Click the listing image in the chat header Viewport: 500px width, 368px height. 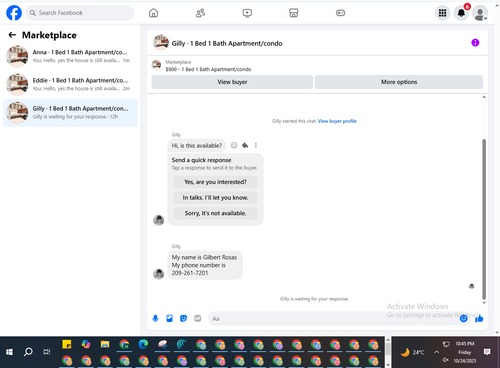coord(161,43)
